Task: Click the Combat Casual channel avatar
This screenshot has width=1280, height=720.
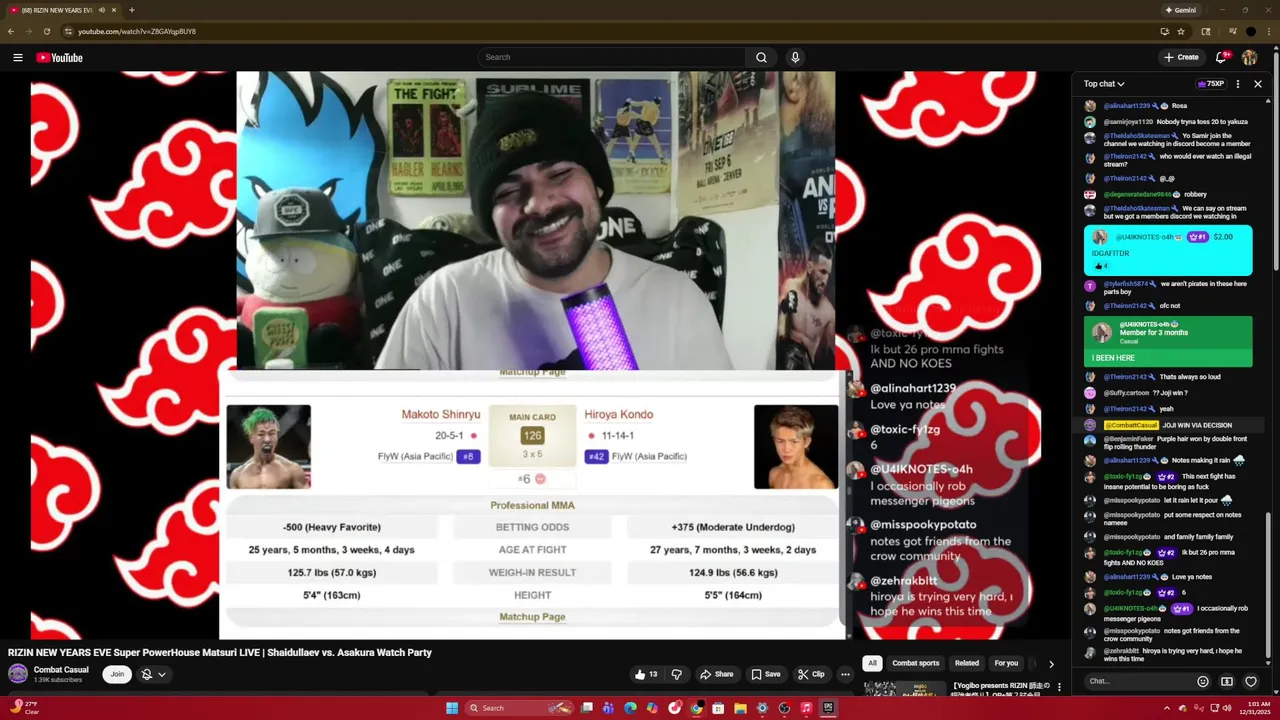Action: click(x=18, y=674)
